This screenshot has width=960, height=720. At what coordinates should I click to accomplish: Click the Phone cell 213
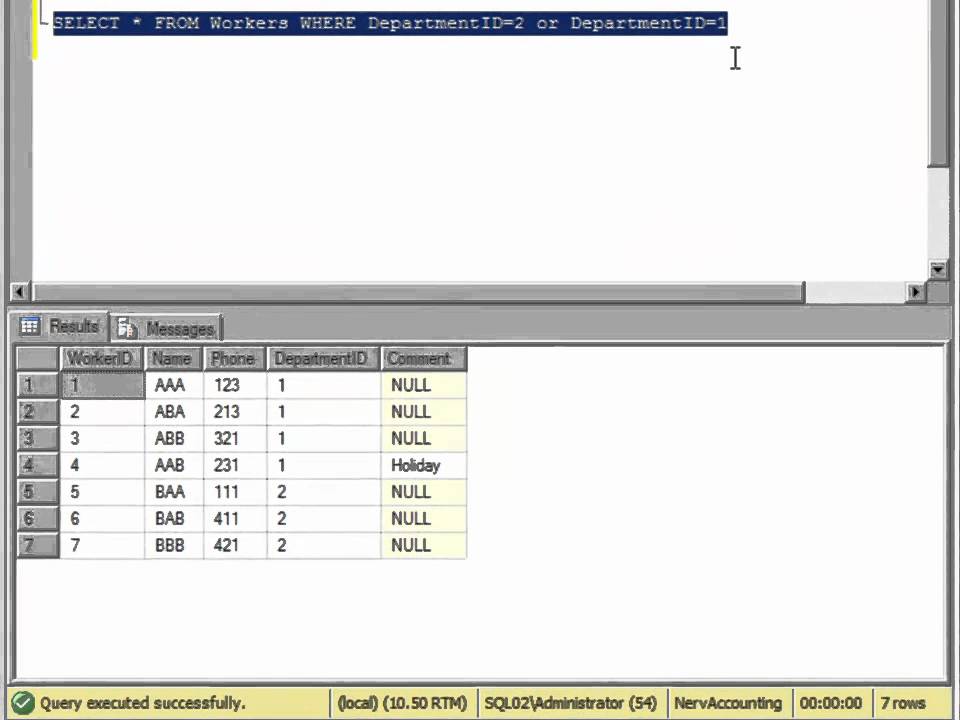tap(235, 412)
